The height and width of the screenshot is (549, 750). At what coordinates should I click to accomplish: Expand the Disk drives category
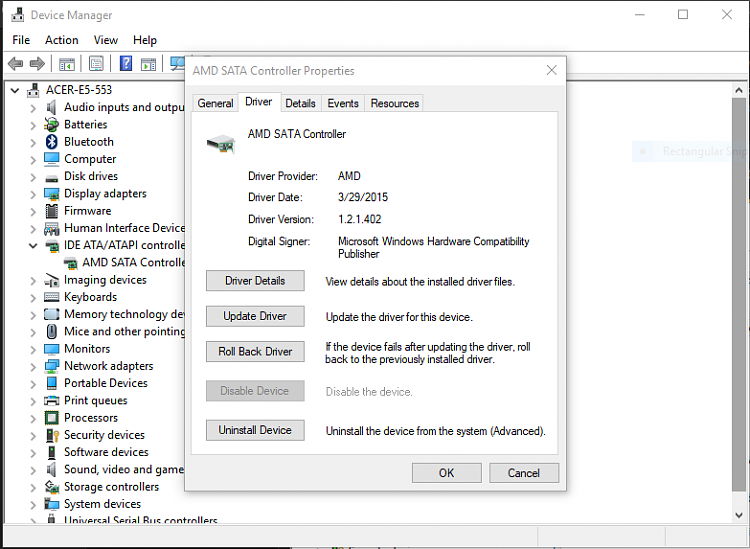[x=33, y=176]
